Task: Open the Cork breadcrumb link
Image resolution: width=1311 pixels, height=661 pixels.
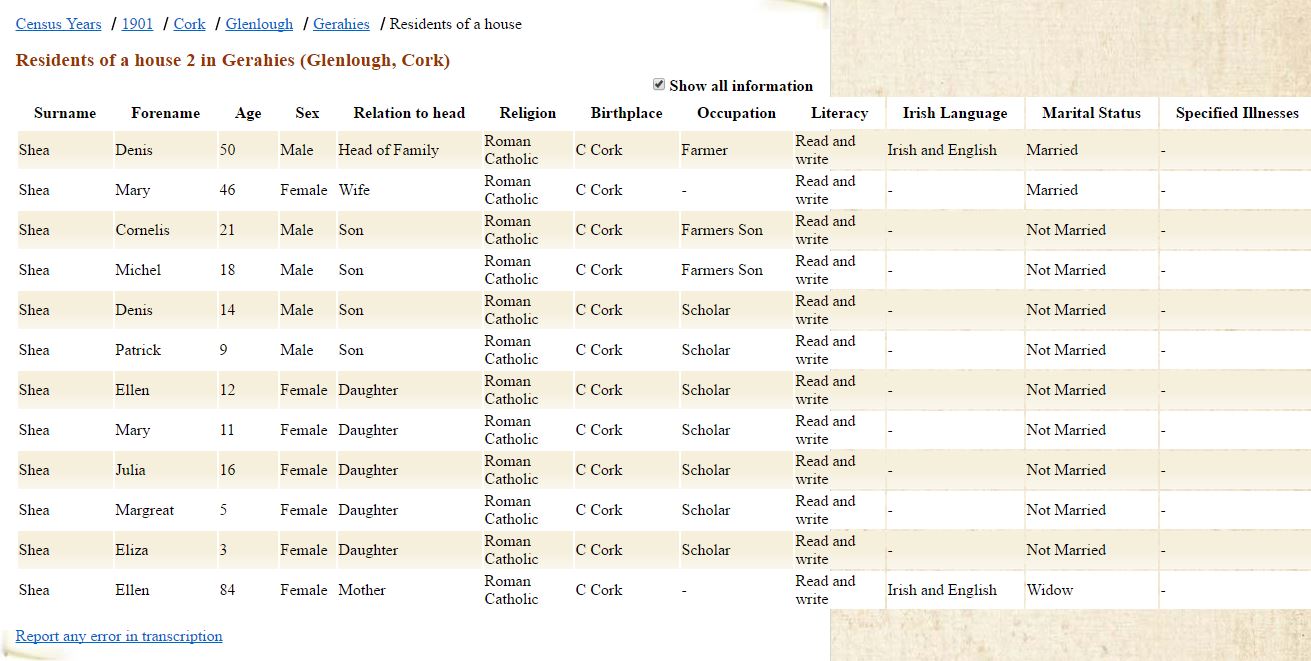Action: coord(189,24)
